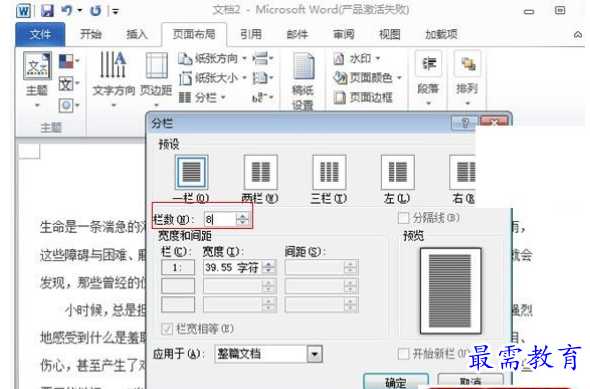Screen dimensions: 590x389
Task: Switch to the Add-ins (加载项) tab
Action: coord(441,35)
